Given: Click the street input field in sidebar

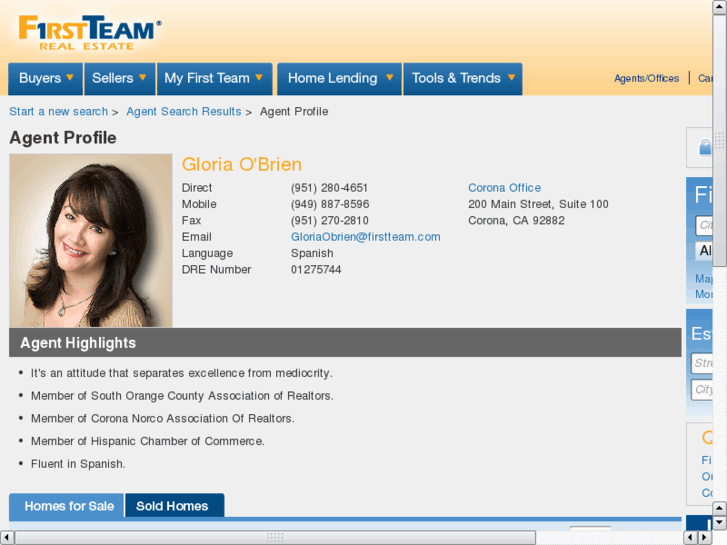Looking at the screenshot, I should pyautogui.click(x=702, y=363).
